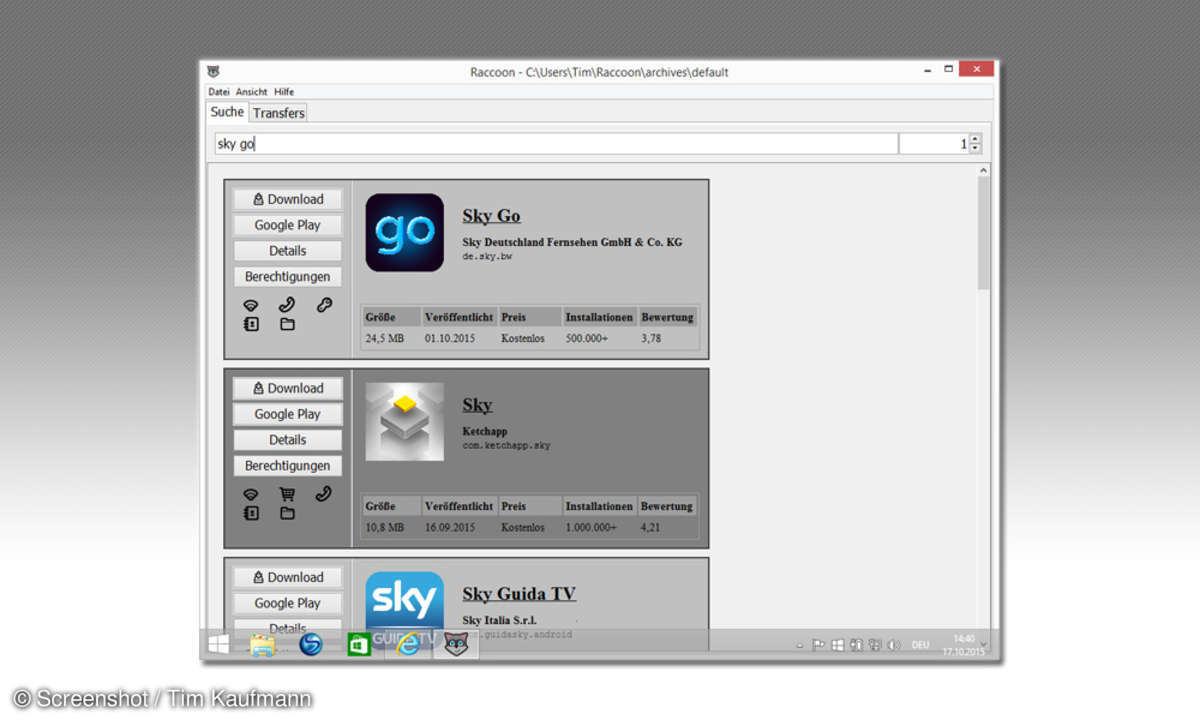The width and height of the screenshot is (1200, 720).
Task: Show Details for Sky Go
Action: pyautogui.click(x=288, y=251)
